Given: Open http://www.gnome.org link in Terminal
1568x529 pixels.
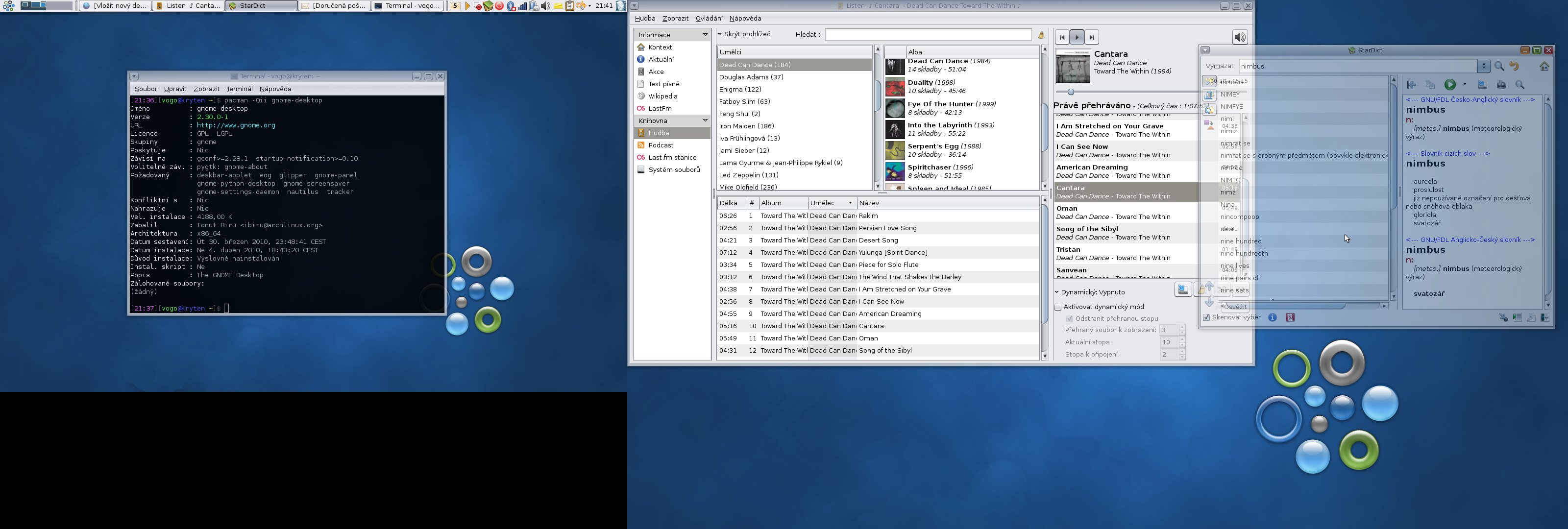Looking at the screenshot, I should (x=236, y=125).
